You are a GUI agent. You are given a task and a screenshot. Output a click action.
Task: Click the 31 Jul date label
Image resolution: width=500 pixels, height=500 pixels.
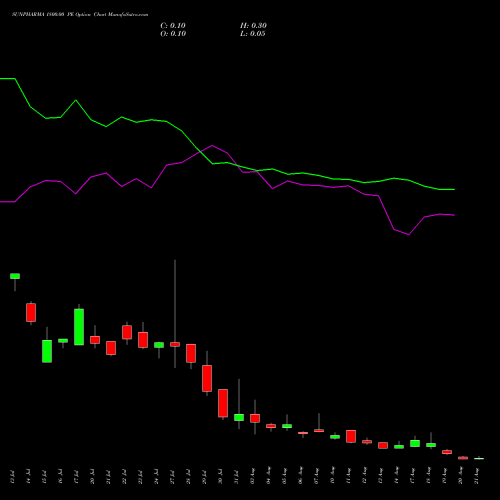tap(236, 477)
